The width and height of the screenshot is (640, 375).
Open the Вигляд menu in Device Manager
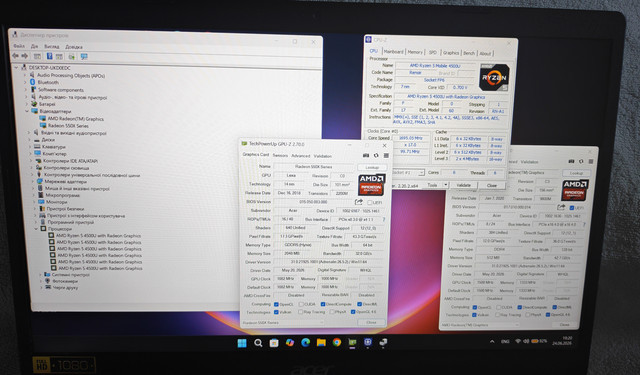[52, 47]
